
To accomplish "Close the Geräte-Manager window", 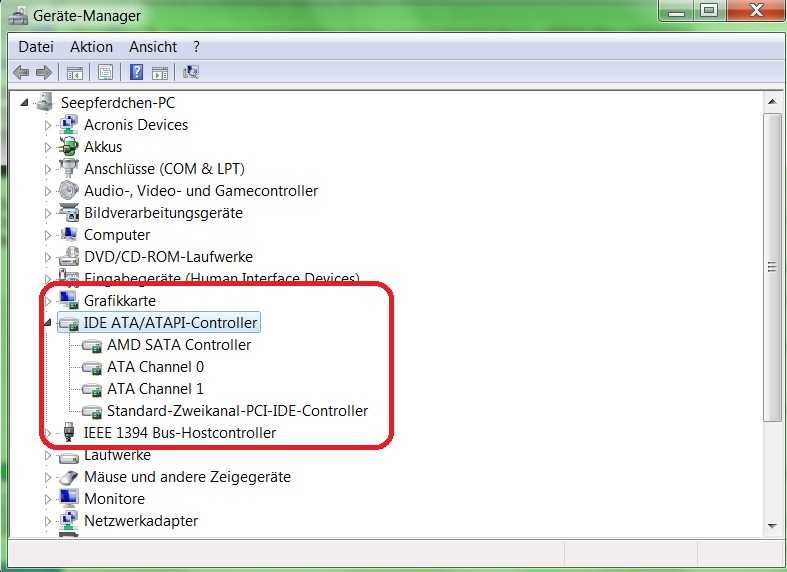I will tap(755, 11).
